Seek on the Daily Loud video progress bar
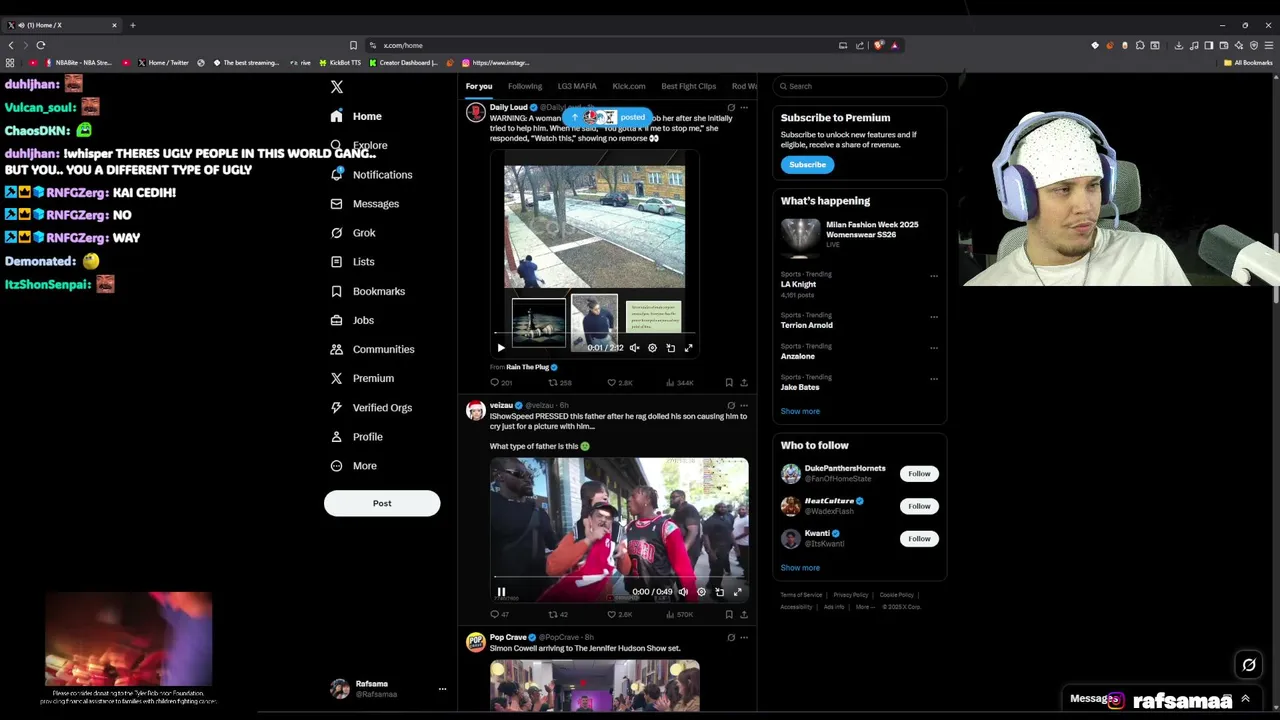 coord(594,333)
